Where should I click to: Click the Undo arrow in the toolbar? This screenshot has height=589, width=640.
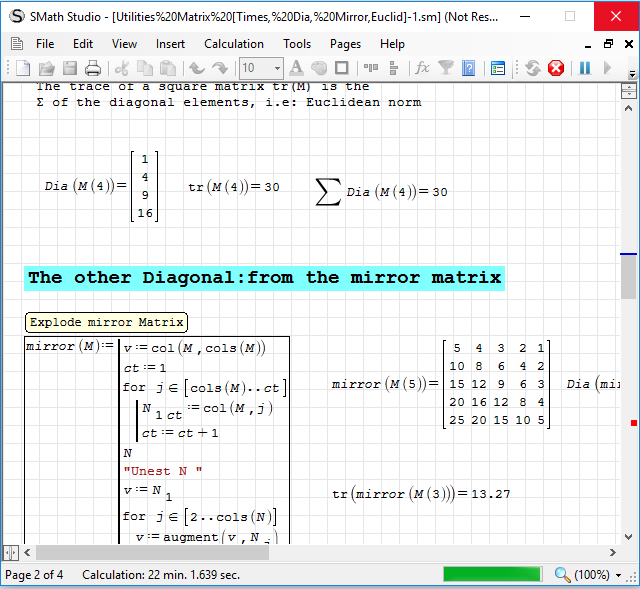click(x=197, y=68)
